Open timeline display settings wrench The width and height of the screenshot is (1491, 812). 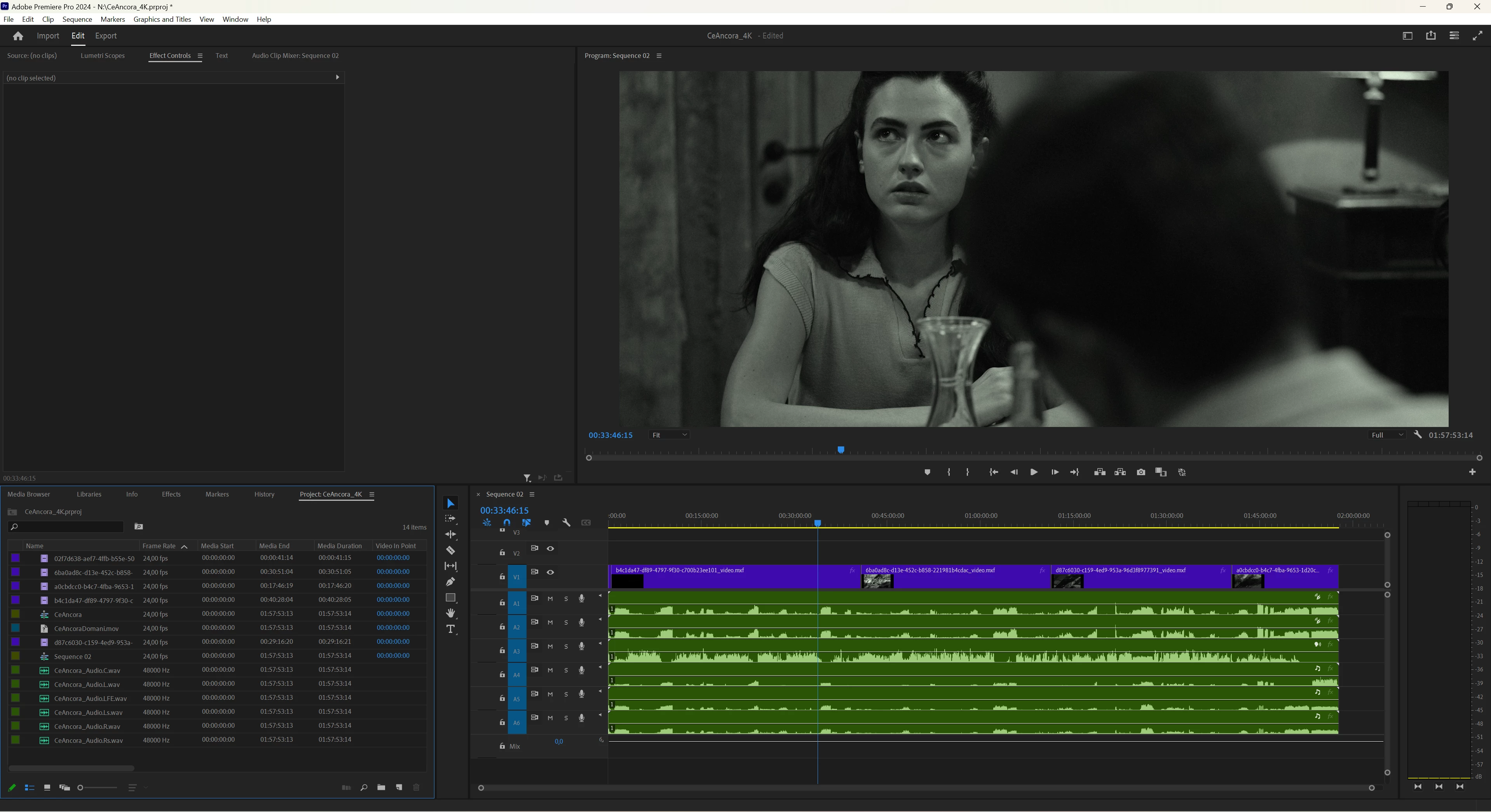(566, 523)
